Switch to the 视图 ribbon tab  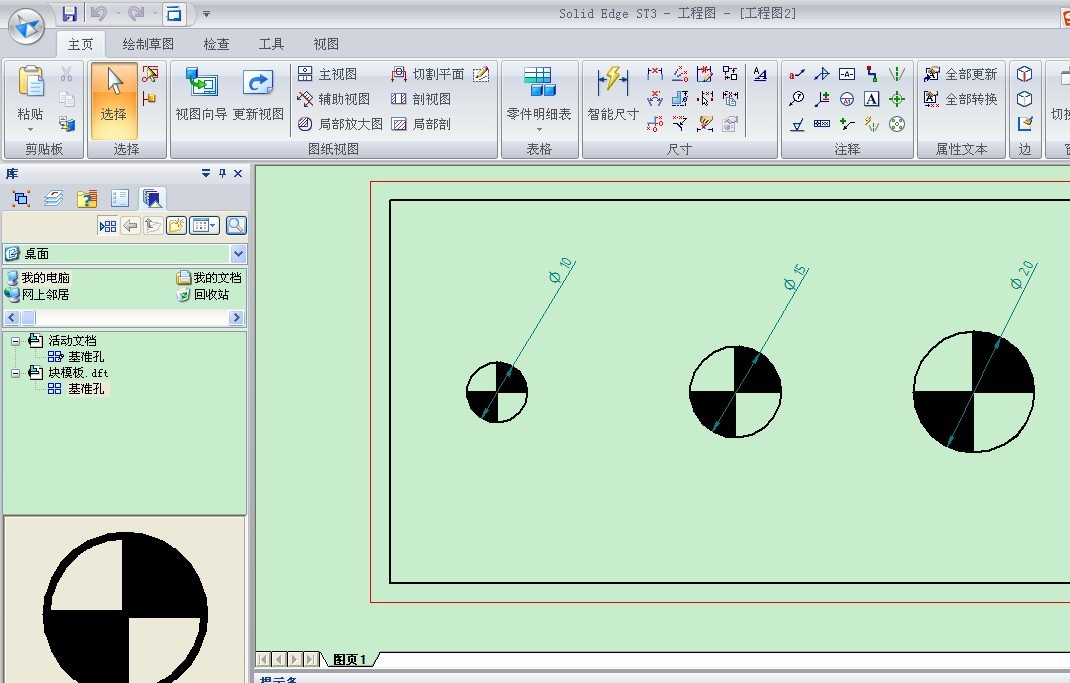[x=326, y=44]
